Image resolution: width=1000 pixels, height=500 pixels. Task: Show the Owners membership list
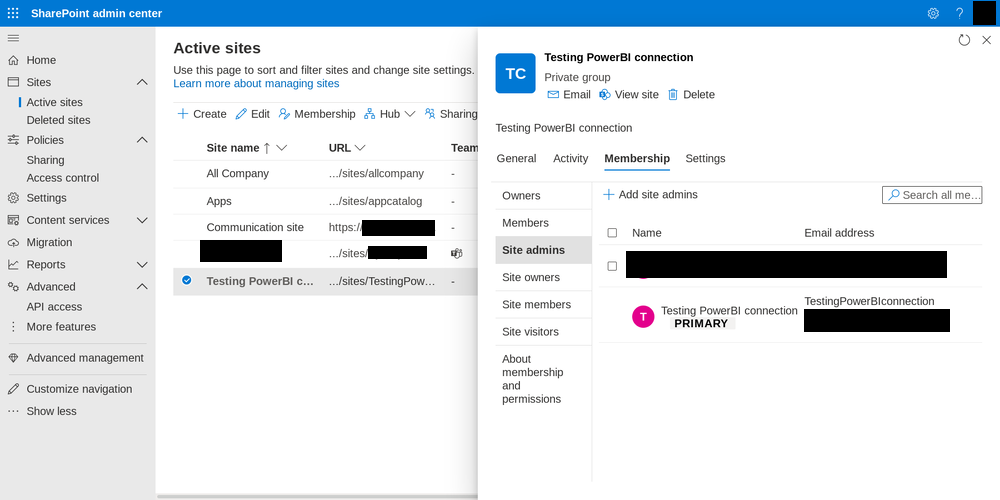(543, 196)
